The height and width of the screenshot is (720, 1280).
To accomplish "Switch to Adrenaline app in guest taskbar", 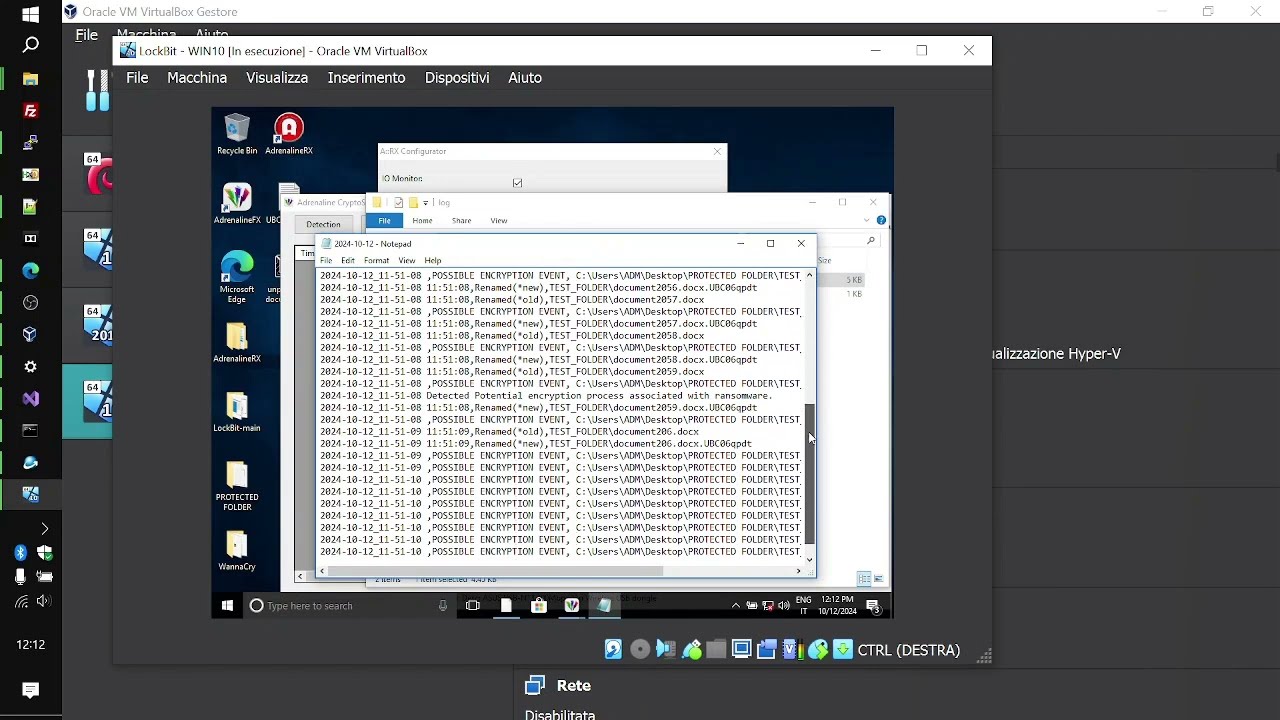I will coord(572,605).
